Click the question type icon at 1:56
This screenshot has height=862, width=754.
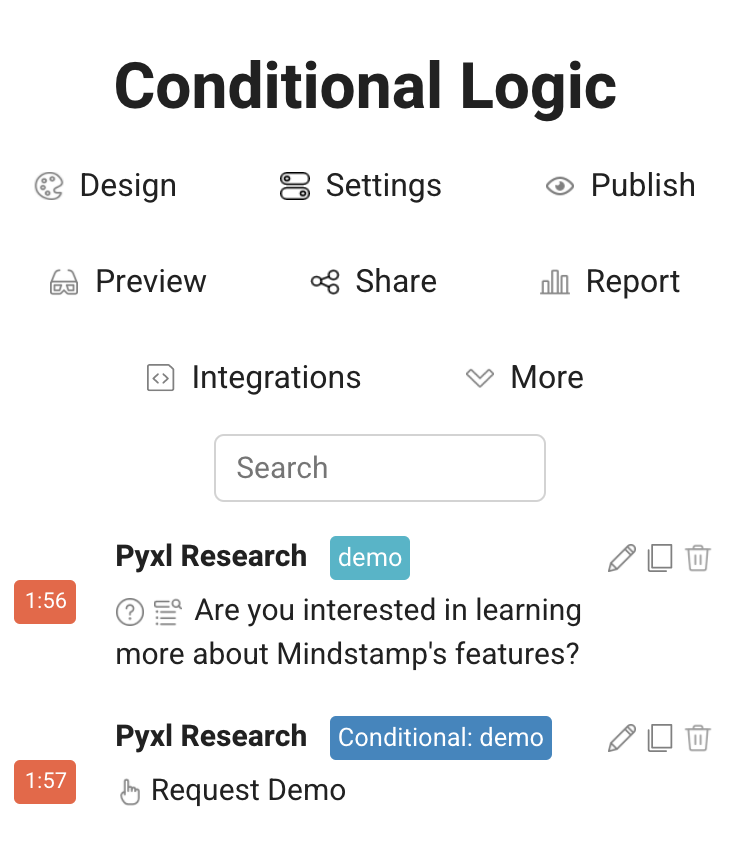(130, 612)
